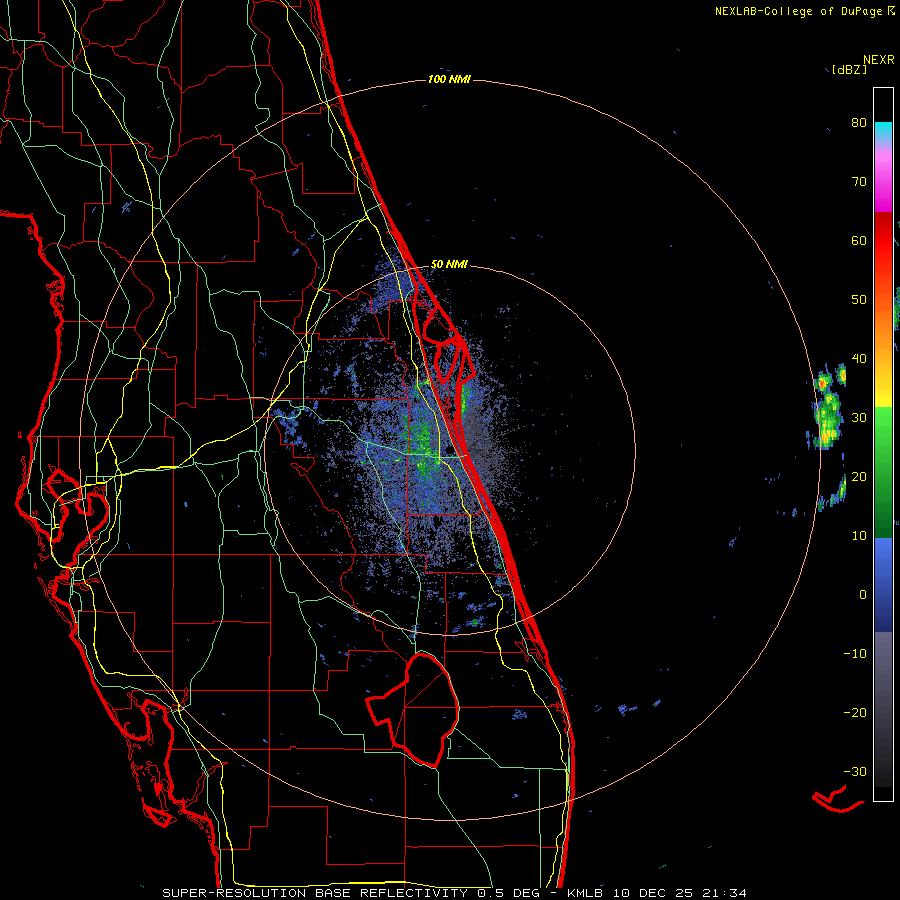Click SUPER-RESOLUTION BASE REFLECTIVITY in the caption
Screen dimensions: 900x900
click(315, 893)
